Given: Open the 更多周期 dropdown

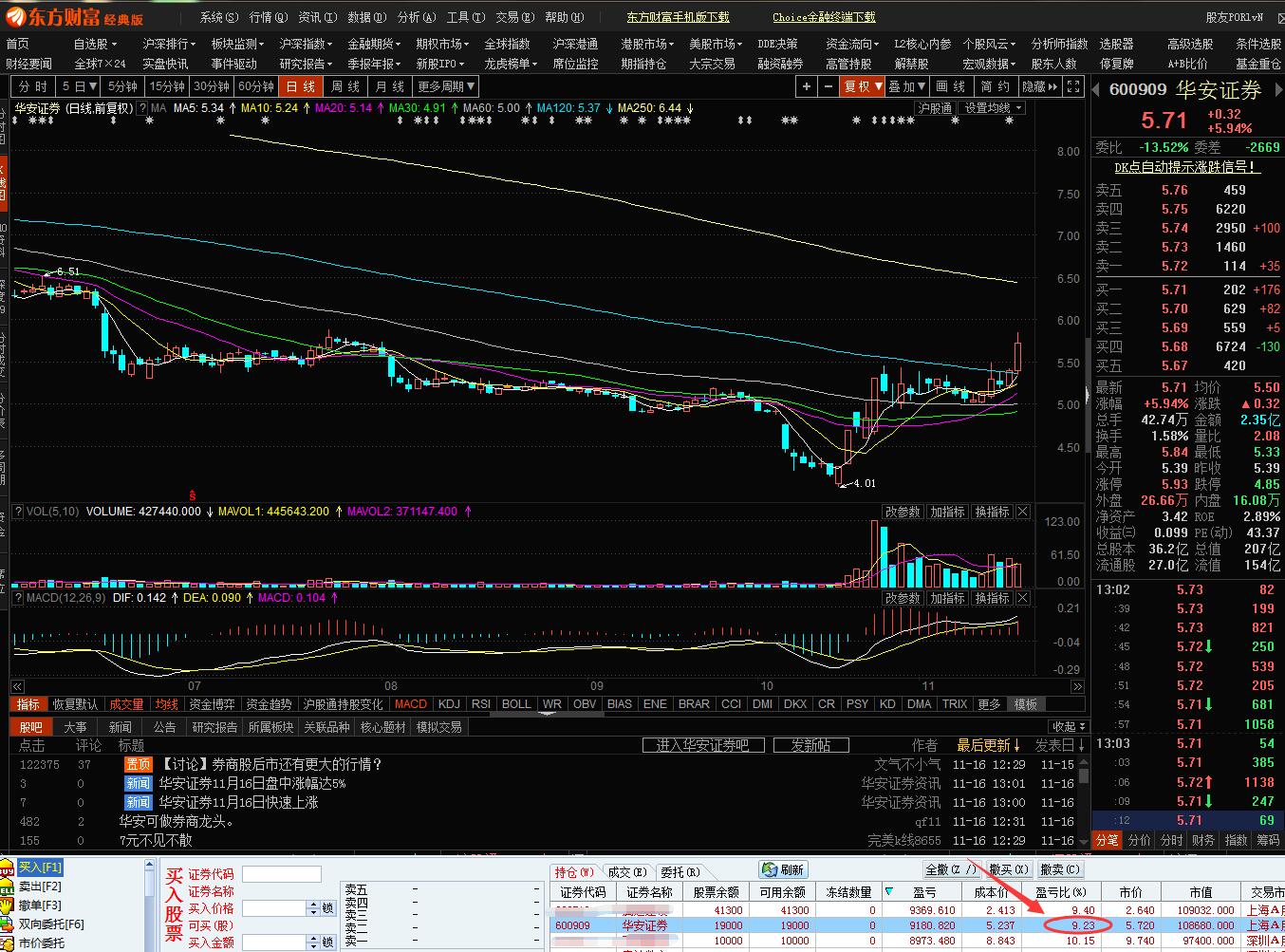Looking at the screenshot, I should click(x=447, y=86).
